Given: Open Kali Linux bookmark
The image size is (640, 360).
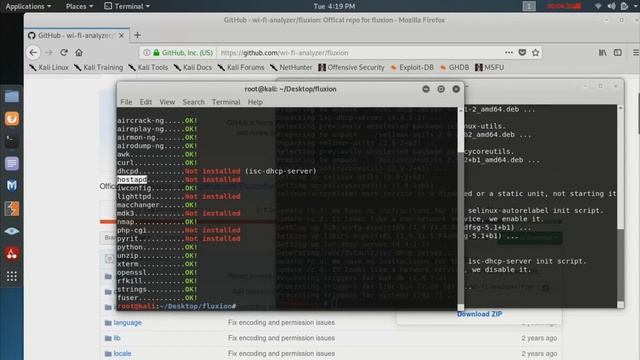Looking at the screenshot, I should point(49,67).
